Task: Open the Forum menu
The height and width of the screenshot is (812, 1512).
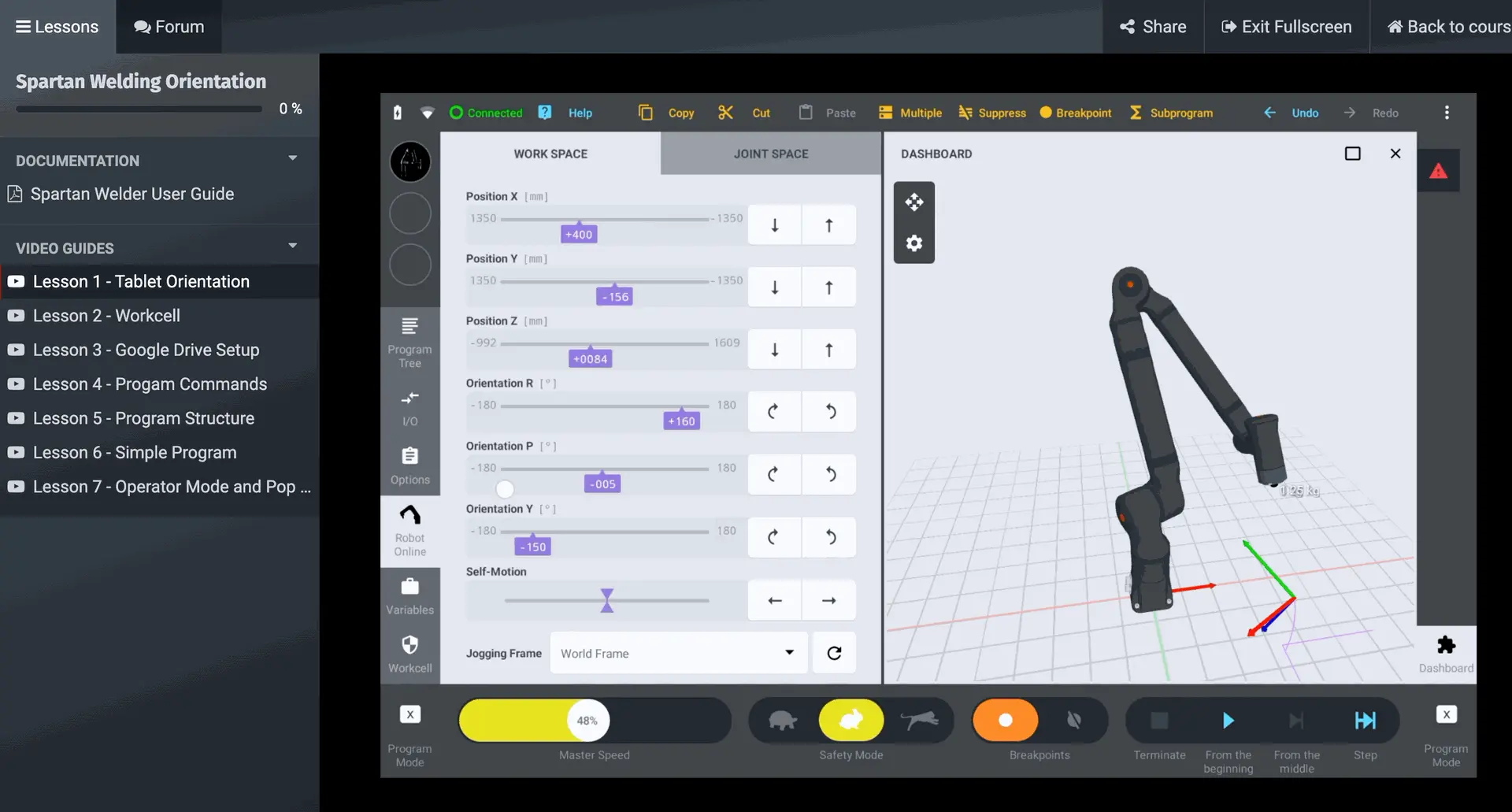Action: coord(168,26)
